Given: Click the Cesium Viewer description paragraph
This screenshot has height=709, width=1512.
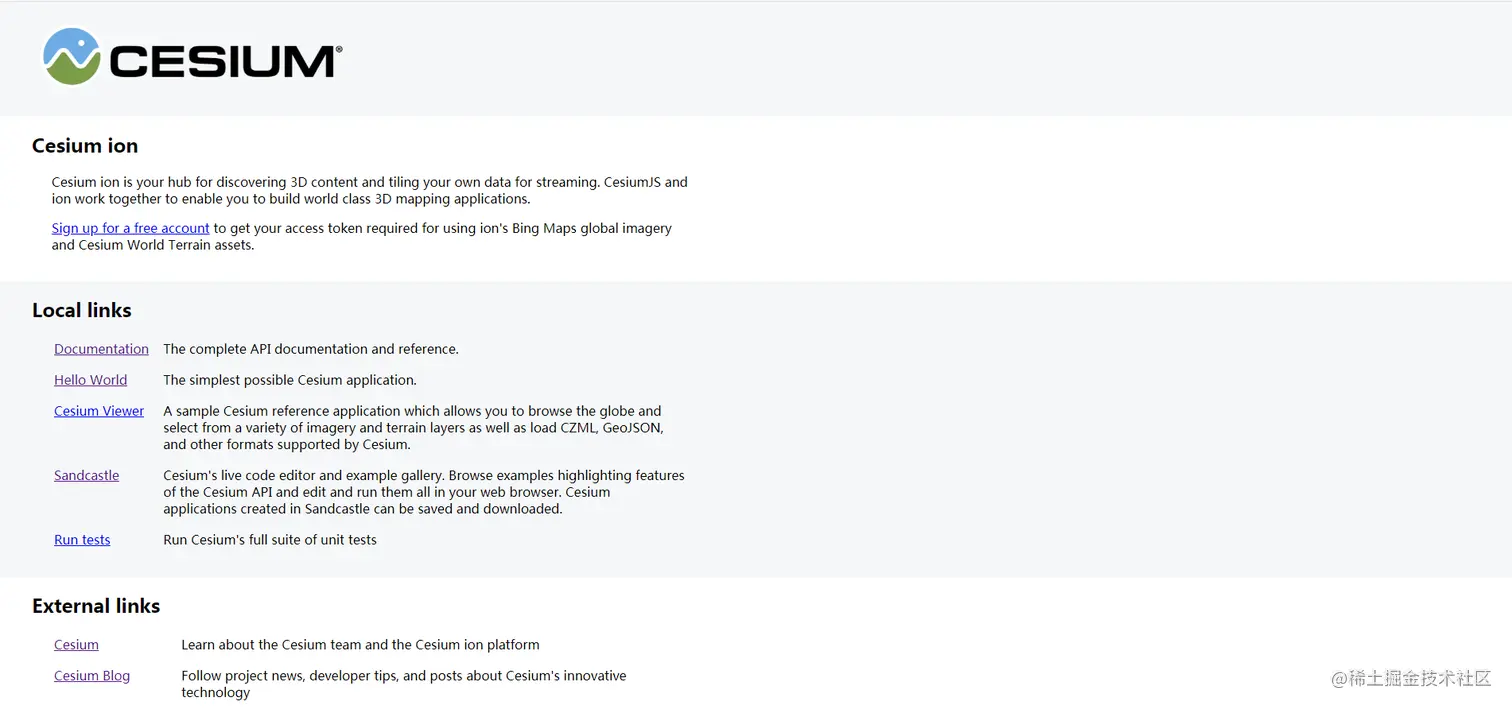Looking at the screenshot, I should (413, 428).
